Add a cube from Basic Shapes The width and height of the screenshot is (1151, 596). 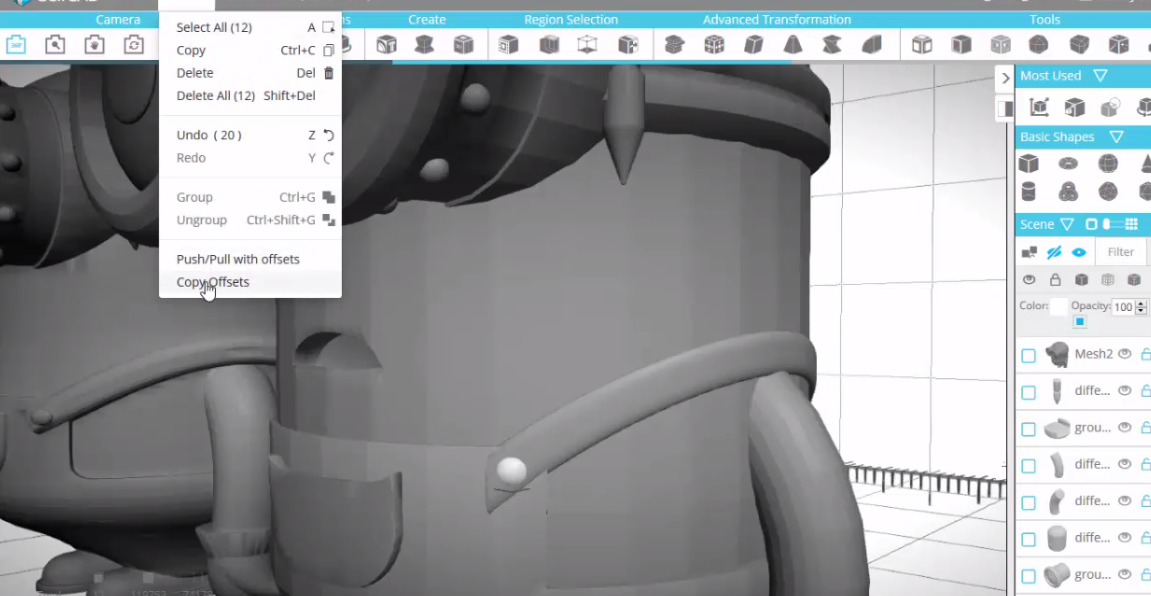[1028, 163]
